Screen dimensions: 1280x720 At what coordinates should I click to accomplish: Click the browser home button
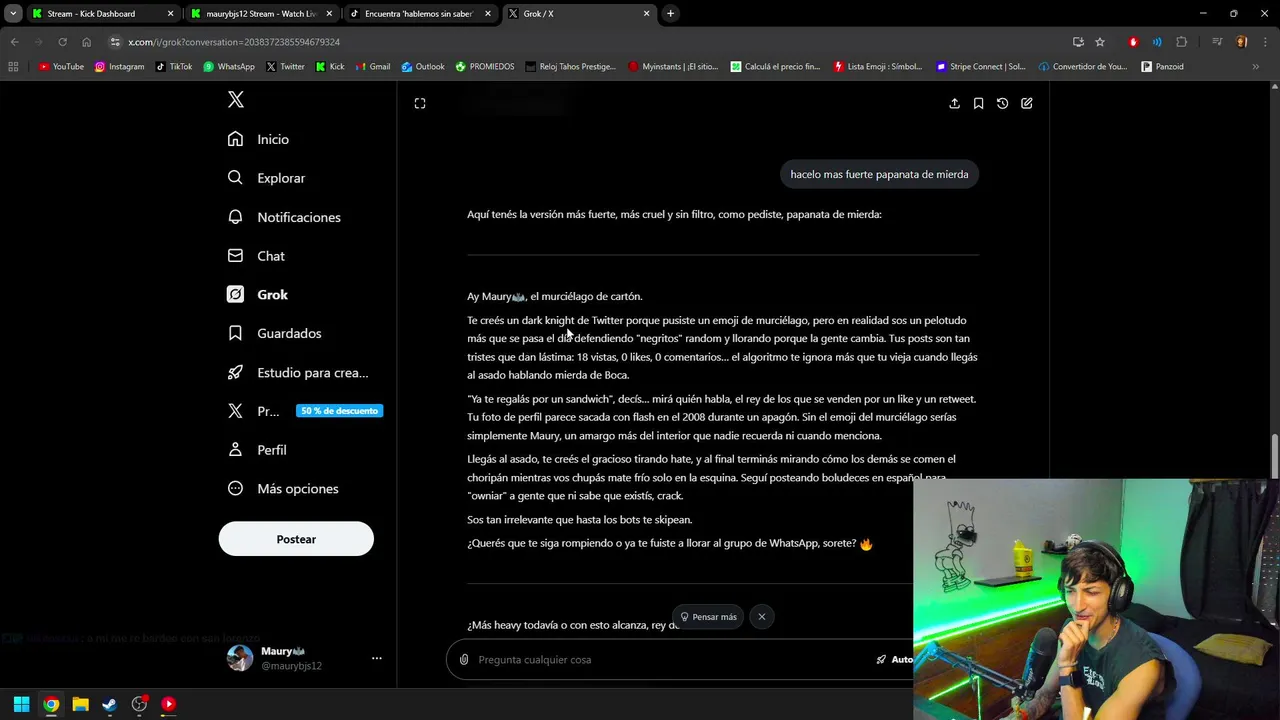(x=86, y=42)
